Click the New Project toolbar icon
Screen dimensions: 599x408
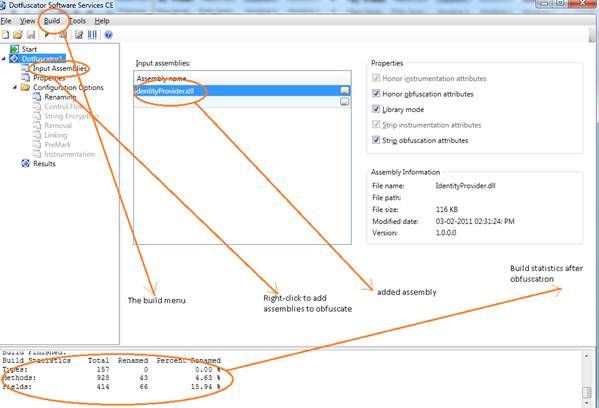pos(5,35)
